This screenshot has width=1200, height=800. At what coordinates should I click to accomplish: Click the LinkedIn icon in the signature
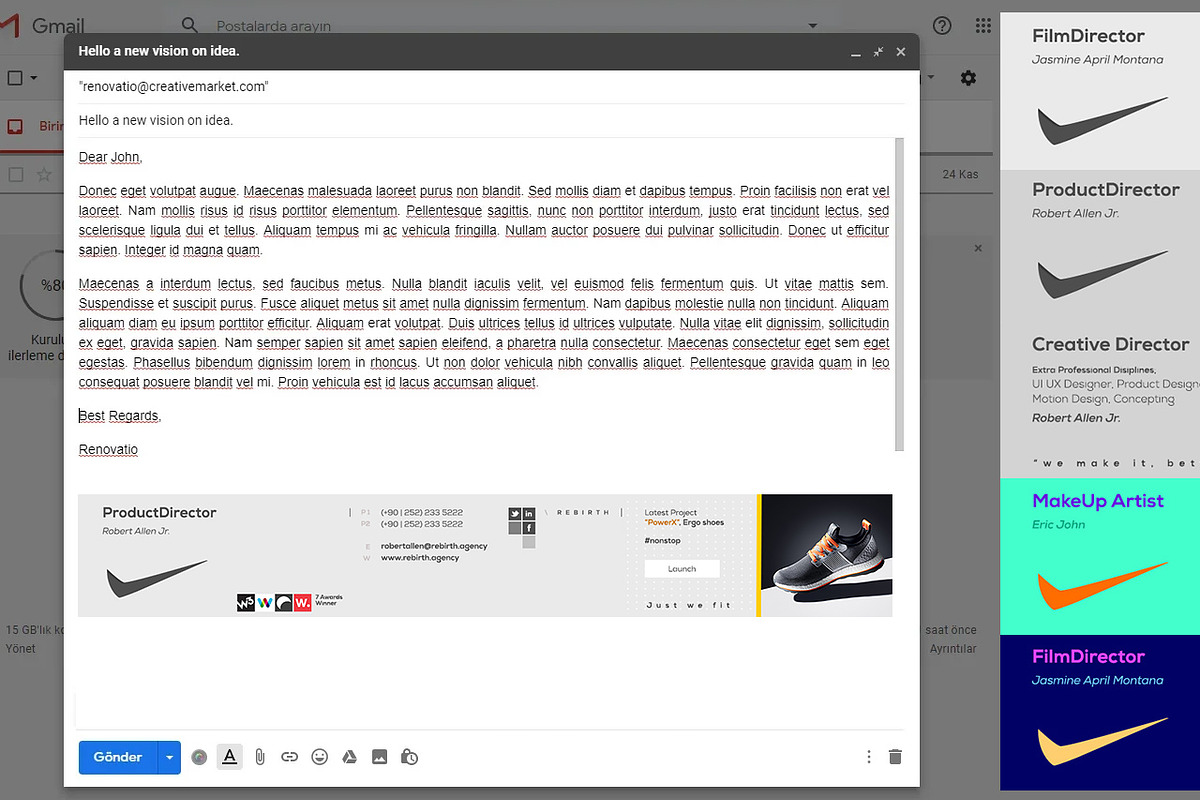pos(529,513)
